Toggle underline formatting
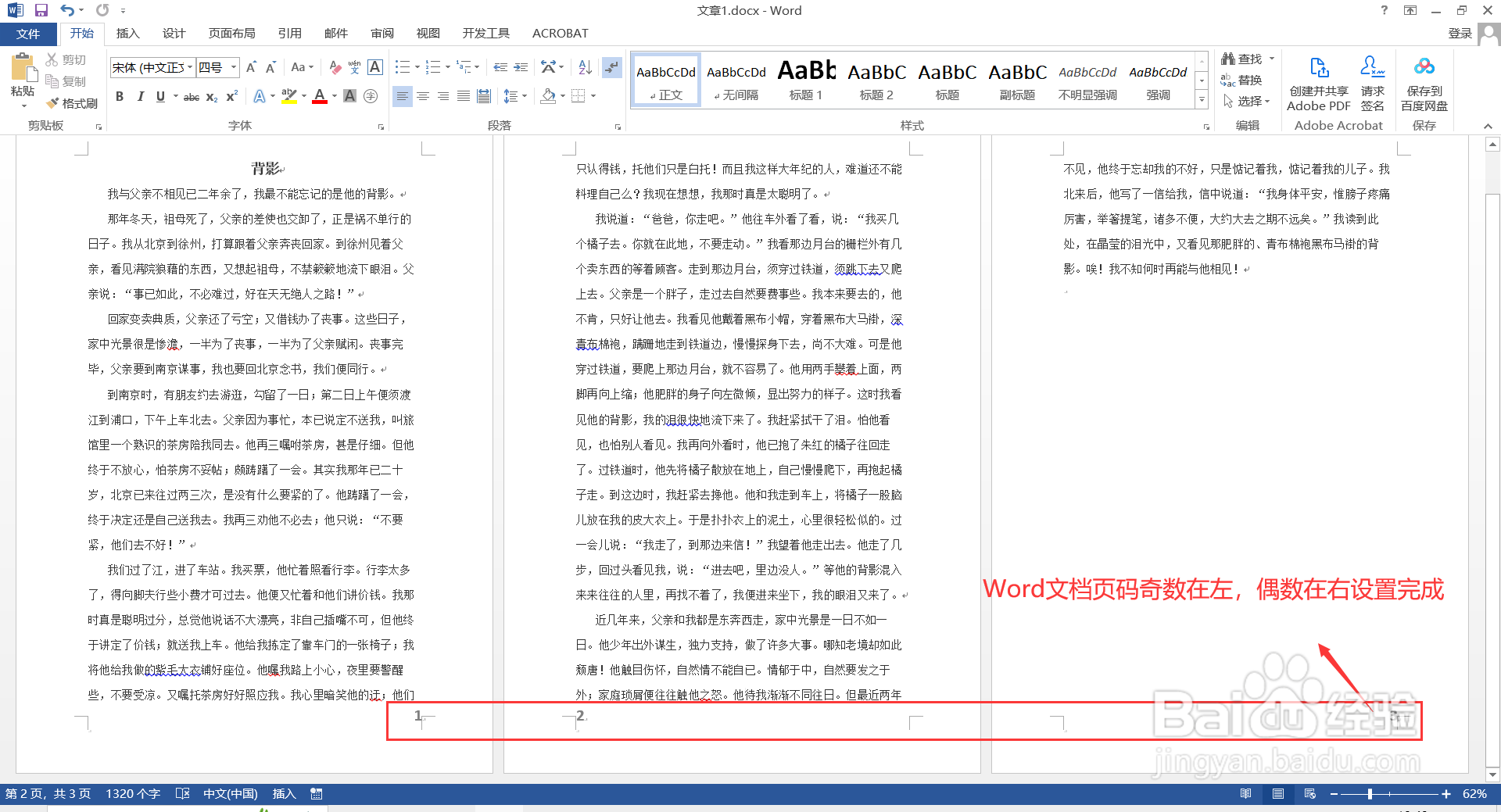The height and width of the screenshot is (812, 1501). pos(160,96)
